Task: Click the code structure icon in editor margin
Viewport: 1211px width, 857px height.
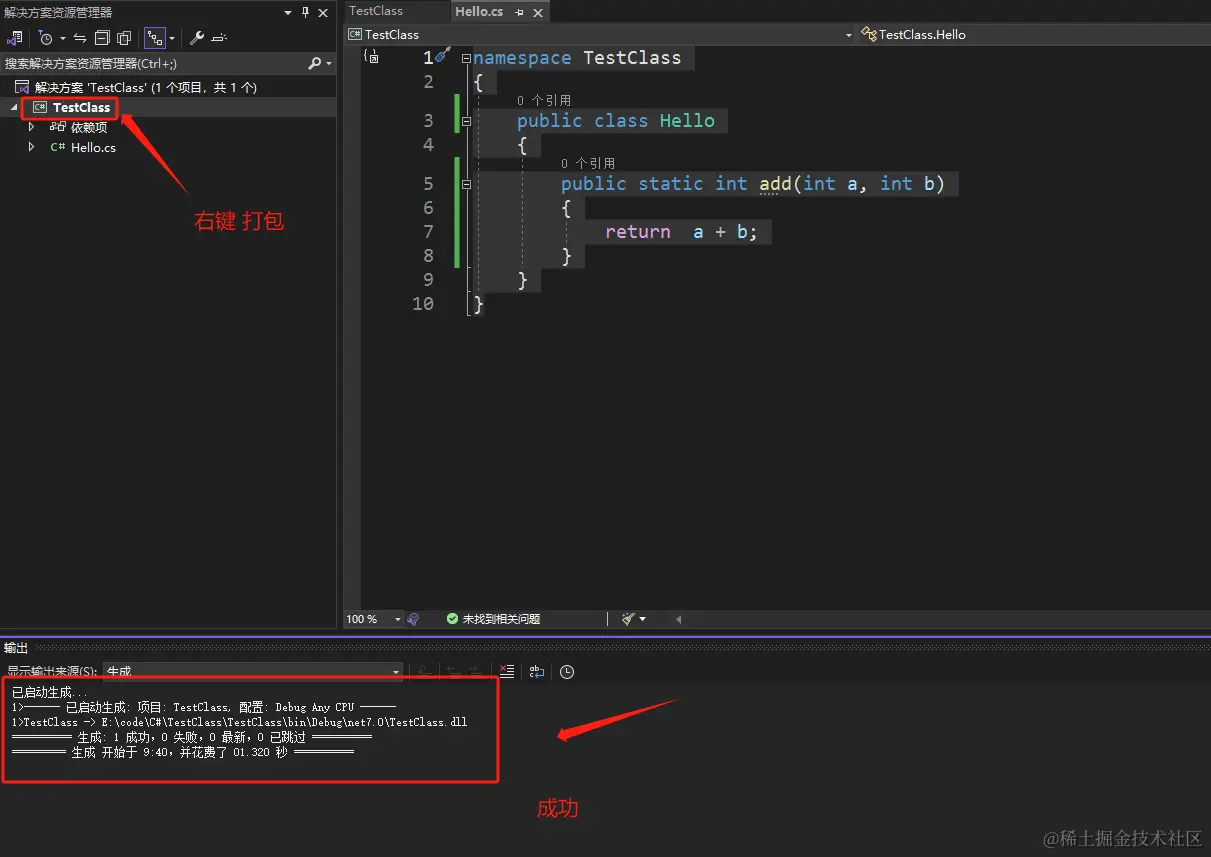Action: coord(371,57)
